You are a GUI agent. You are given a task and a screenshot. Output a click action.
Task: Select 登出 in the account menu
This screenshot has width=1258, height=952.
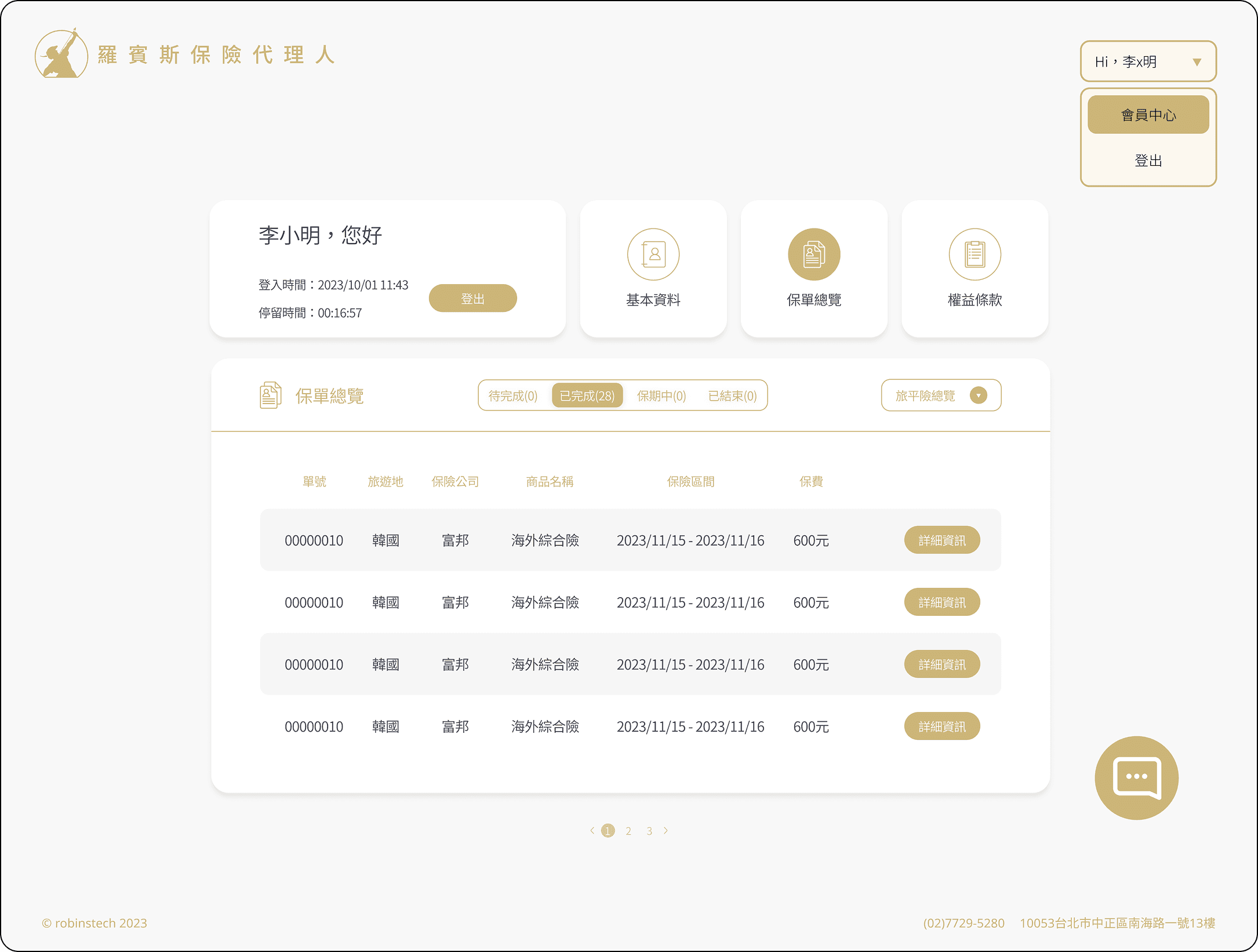[x=1148, y=161]
